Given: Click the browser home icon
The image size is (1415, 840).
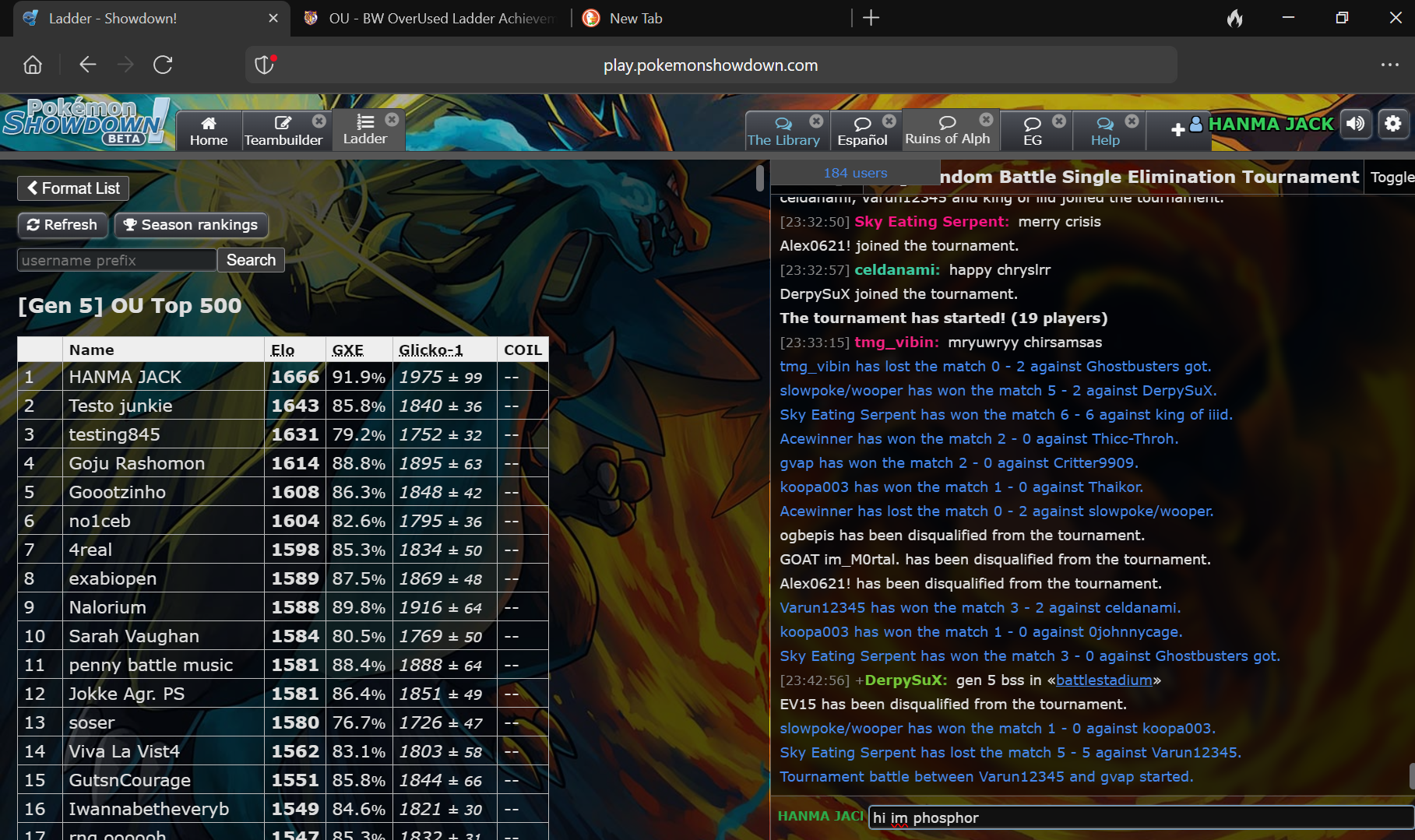Looking at the screenshot, I should click(33, 65).
